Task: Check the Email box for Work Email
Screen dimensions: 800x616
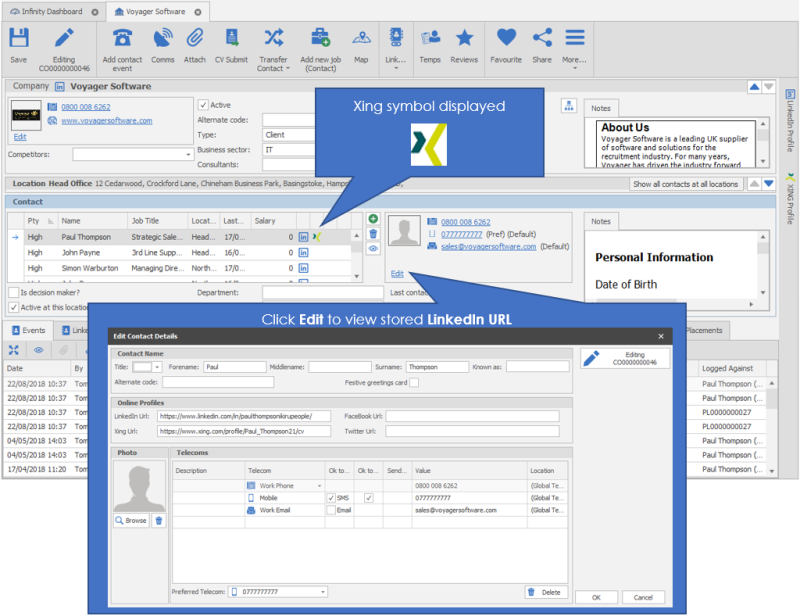Action: (x=331, y=510)
